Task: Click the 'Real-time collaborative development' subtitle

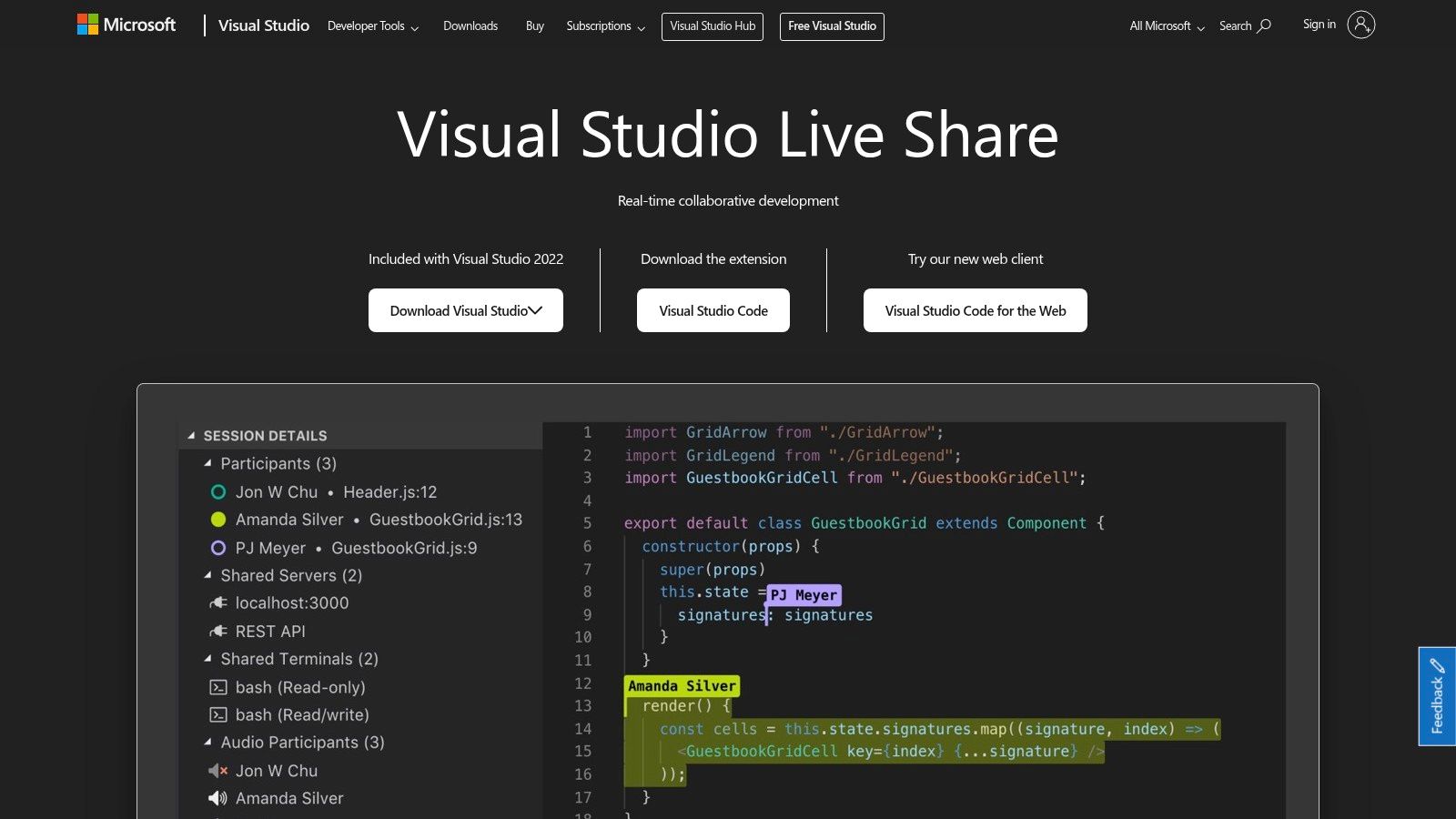Action: click(x=728, y=200)
